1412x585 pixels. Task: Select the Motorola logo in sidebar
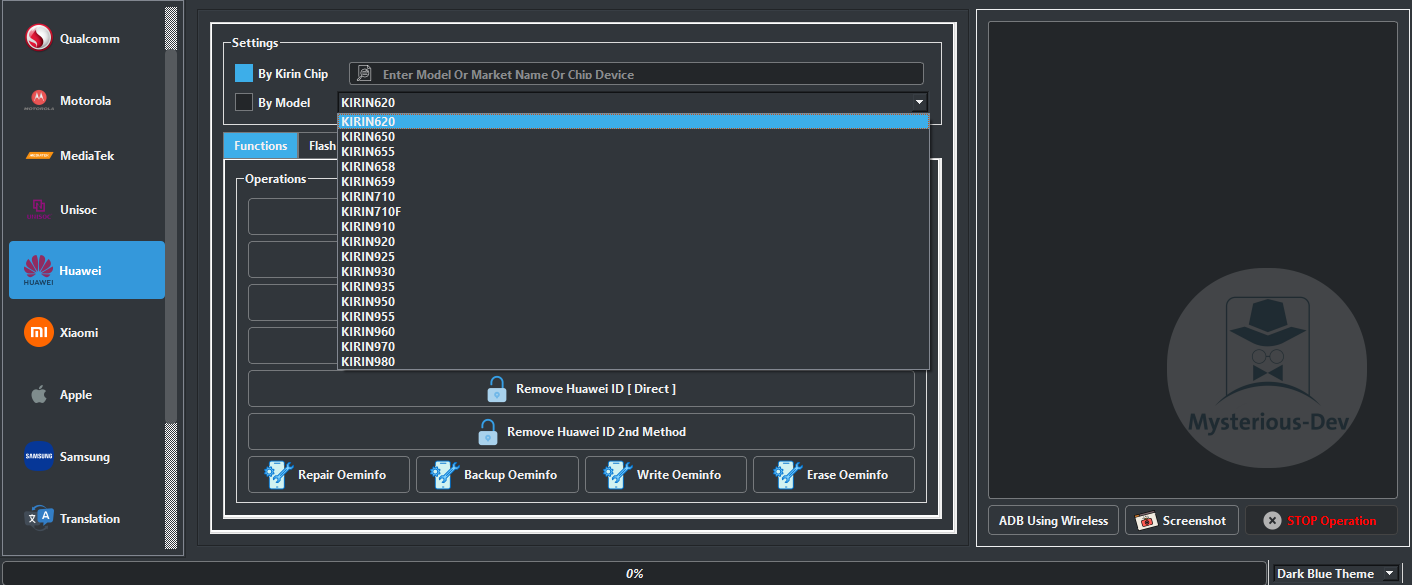39,101
